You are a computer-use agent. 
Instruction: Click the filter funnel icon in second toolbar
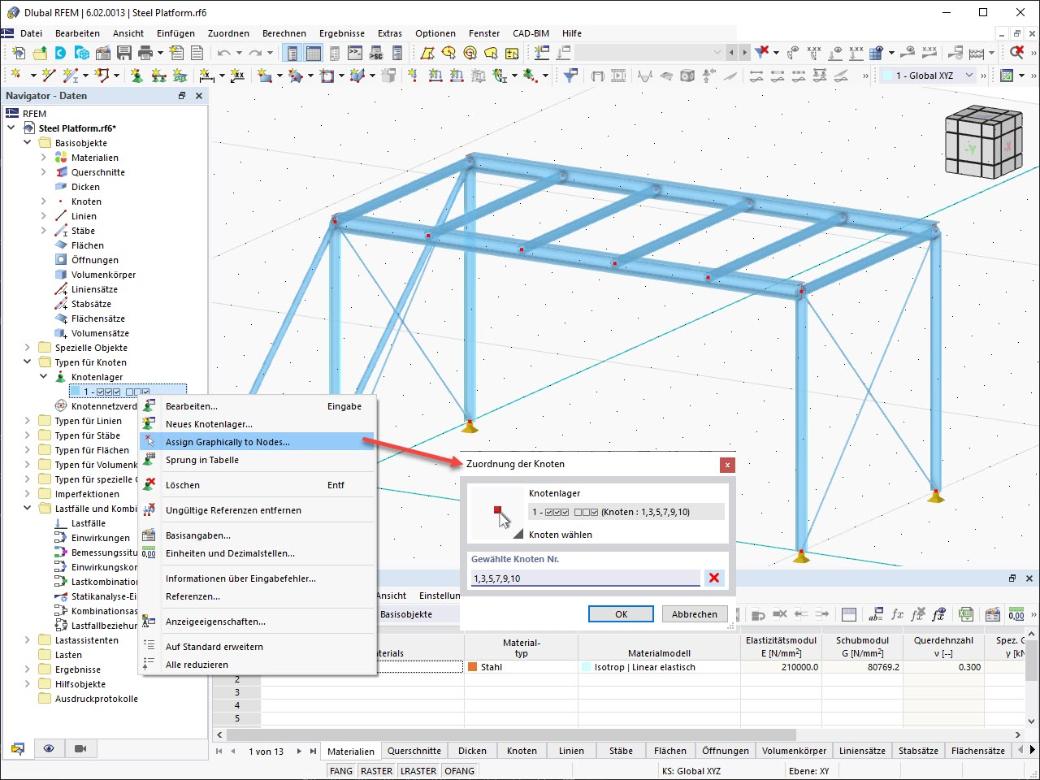click(569, 75)
